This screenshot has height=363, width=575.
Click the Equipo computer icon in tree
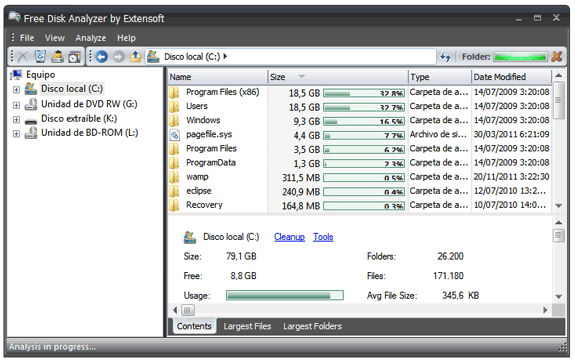16,74
